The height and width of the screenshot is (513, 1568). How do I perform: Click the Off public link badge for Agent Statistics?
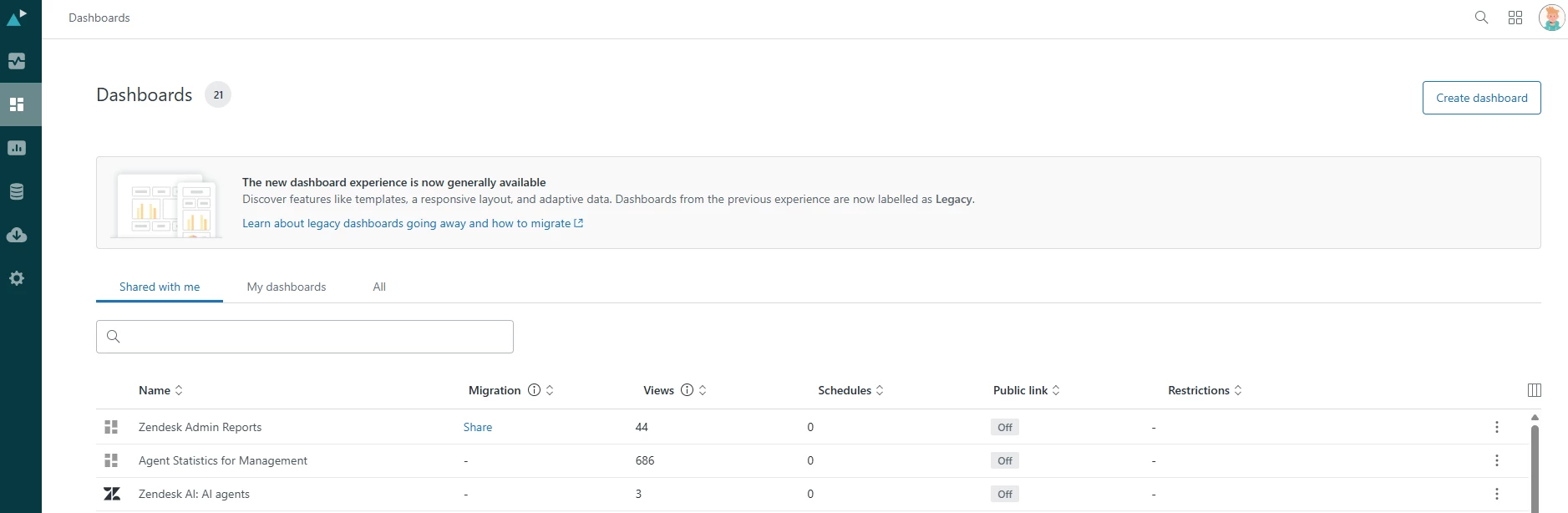[1004, 460]
